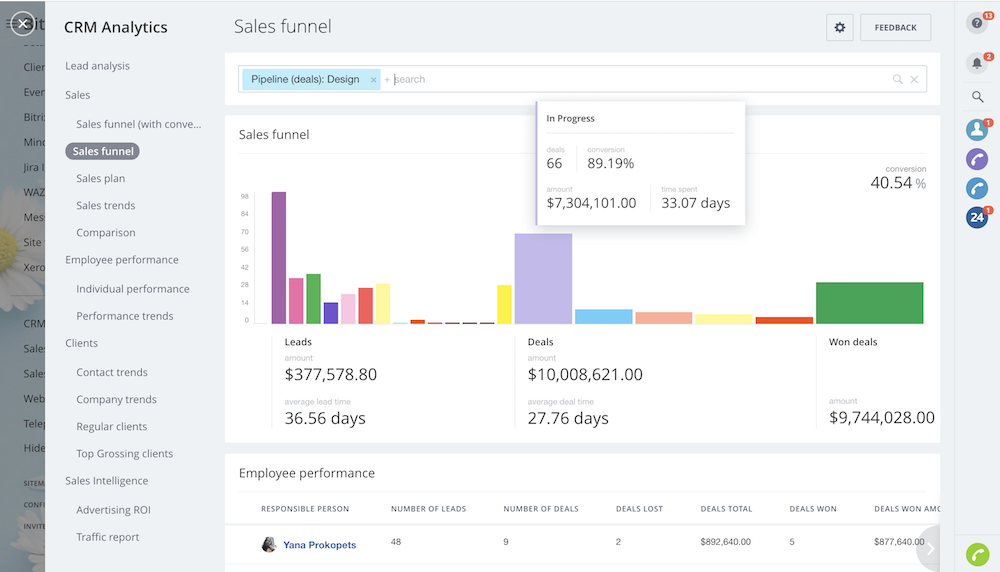Open the notifications bell icon
The height and width of the screenshot is (572, 1000).
pos(977,63)
